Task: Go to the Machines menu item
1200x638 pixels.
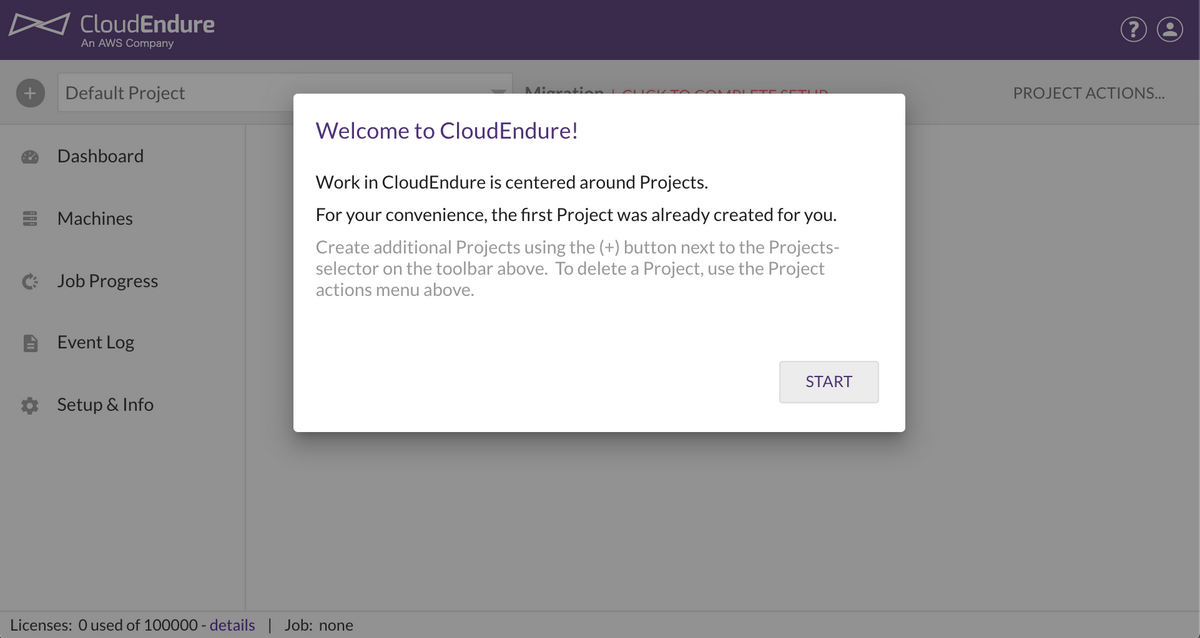Action: [x=95, y=218]
